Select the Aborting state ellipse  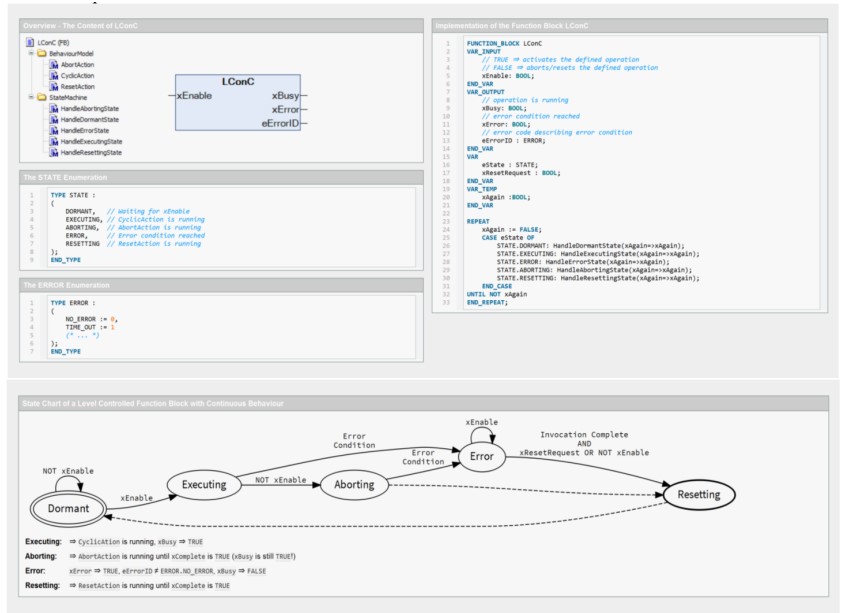354,484
